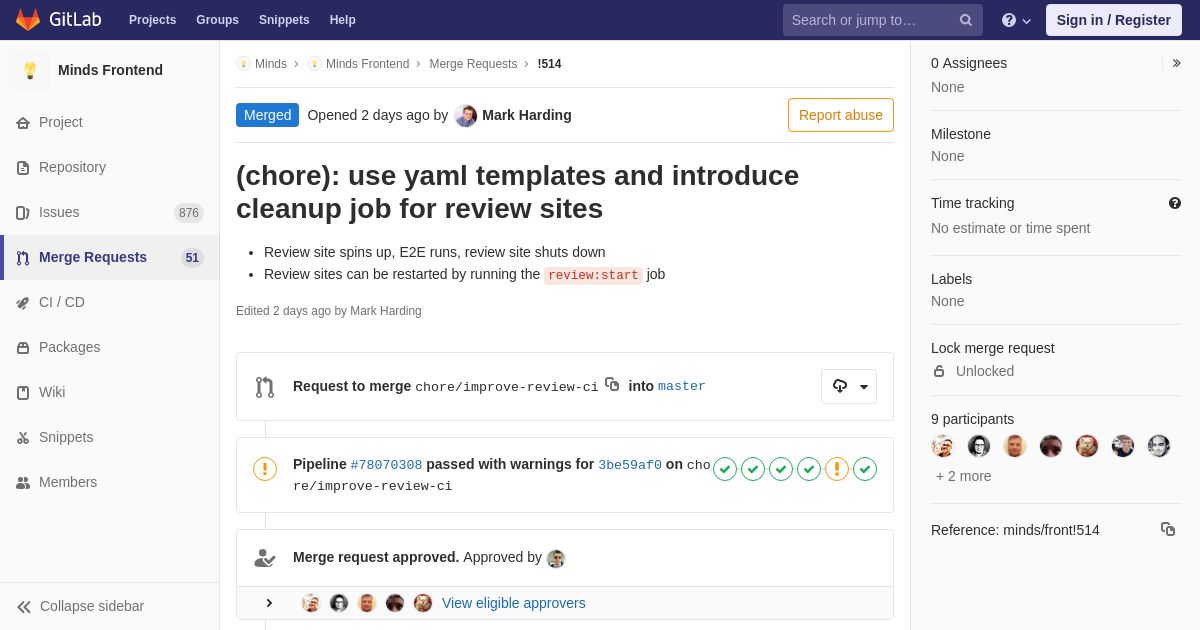The image size is (1200, 630).
Task: Click the Report abuse button
Action: [x=841, y=115]
